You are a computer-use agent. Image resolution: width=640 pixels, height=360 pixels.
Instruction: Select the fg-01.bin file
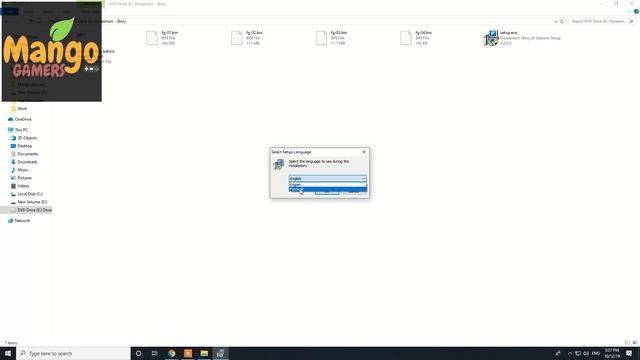(x=163, y=38)
